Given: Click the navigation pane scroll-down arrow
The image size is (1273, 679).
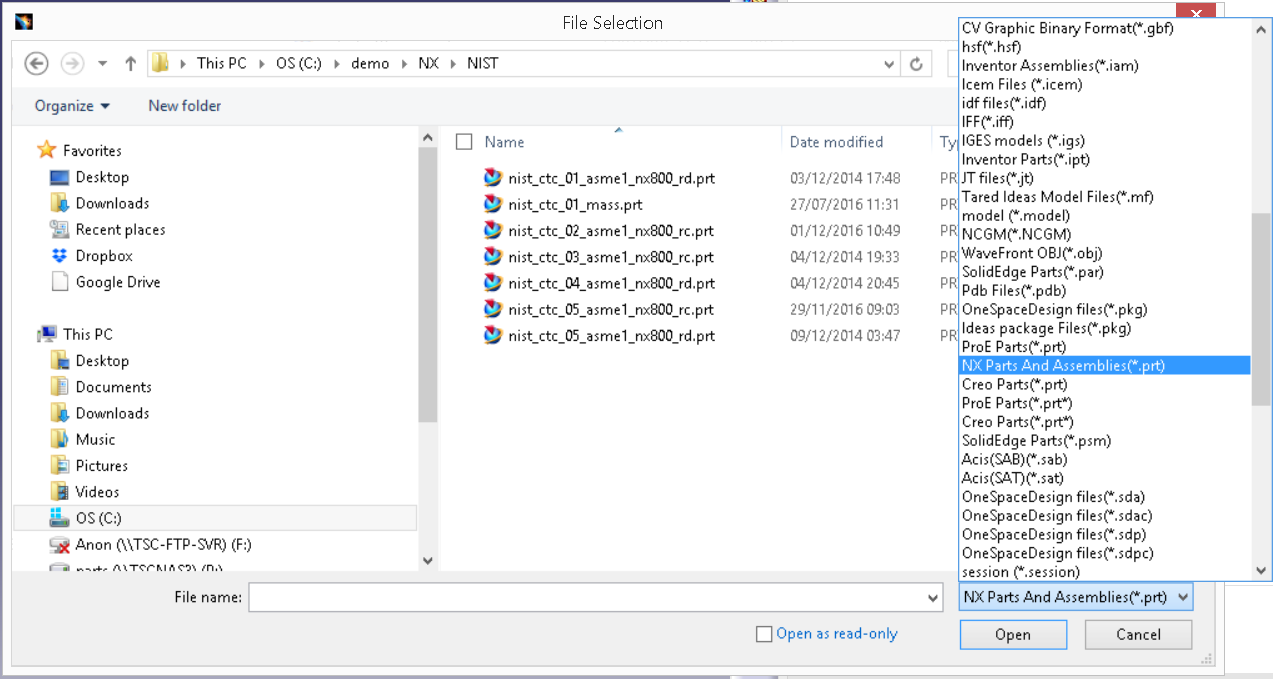Looking at the screenshot, I should [x=428, y=561].
